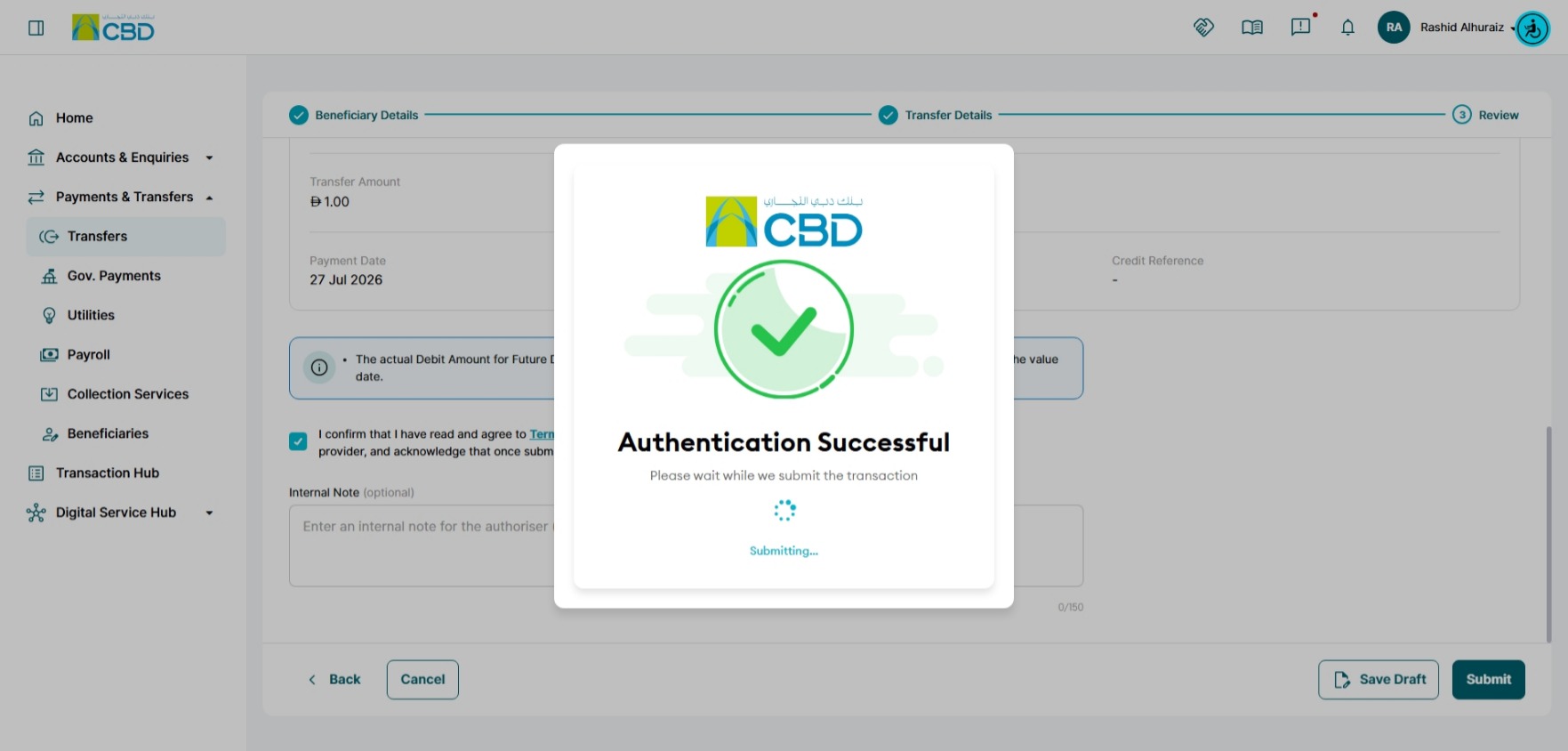This screenshot has height=751, width=1568.
Task: Click the Review step label
Action: pos(1499,116)
